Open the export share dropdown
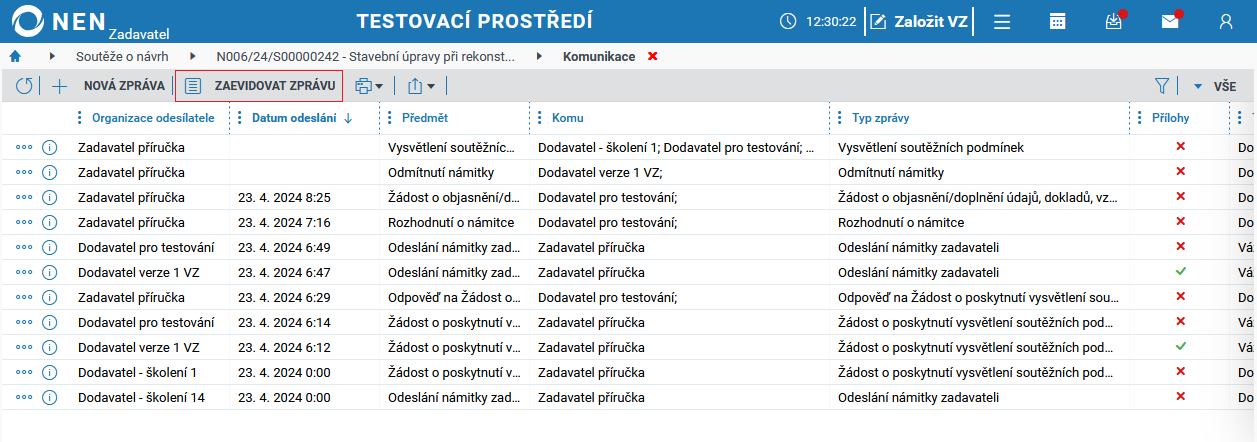Image resolution: width=1257 pixels, height=442 pixels. pos(421,86)
